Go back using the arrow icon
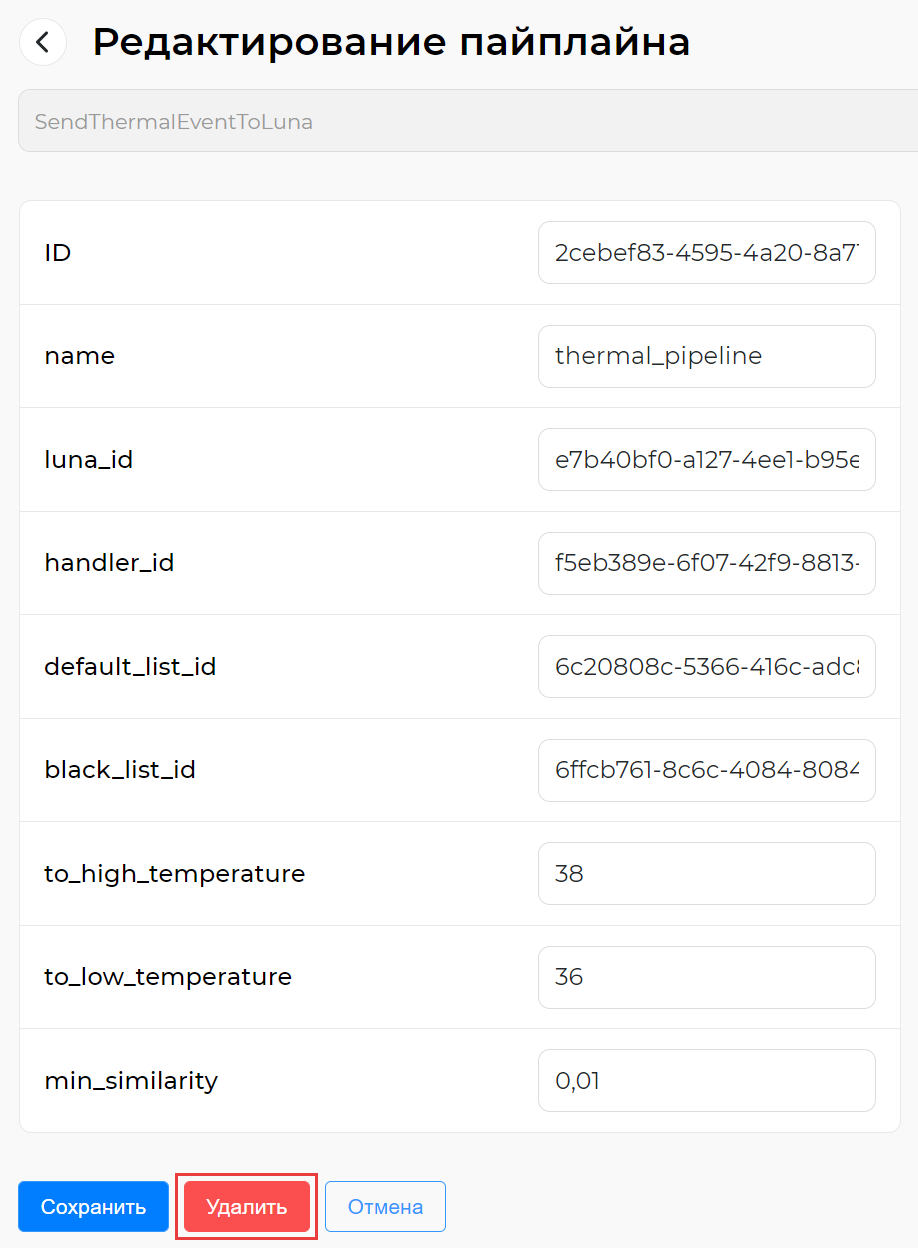This screenshot has width=918, height=1248. click(x=43, y=43)
